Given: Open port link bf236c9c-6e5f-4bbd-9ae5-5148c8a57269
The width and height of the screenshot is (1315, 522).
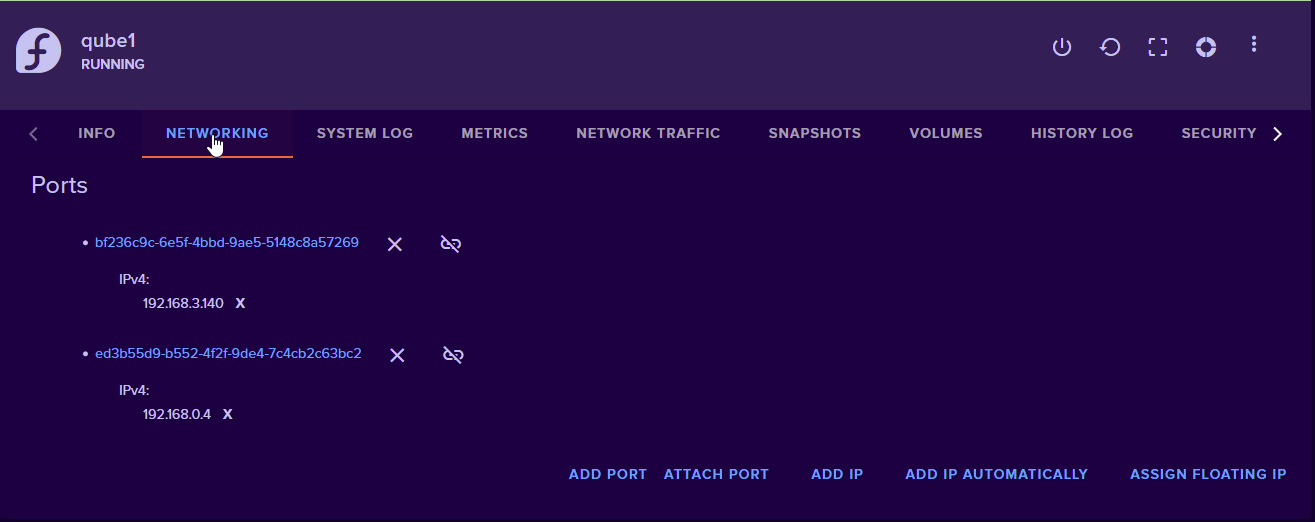Looking at the screenshot, I should point(227,243).
